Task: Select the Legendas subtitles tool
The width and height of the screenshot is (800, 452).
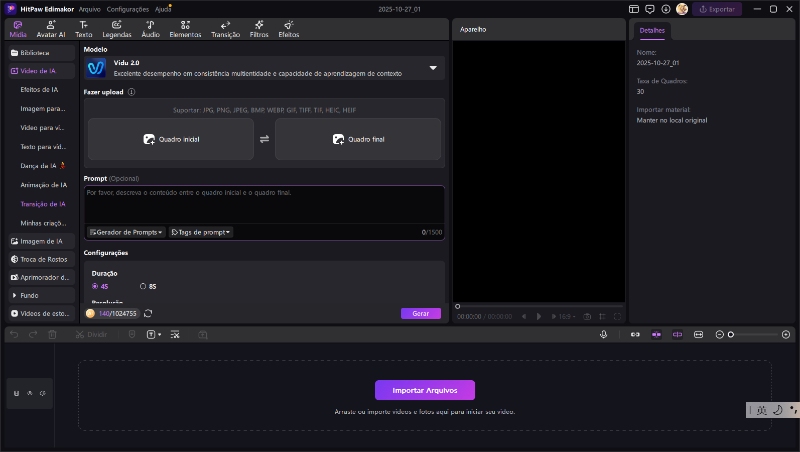Action: click(x=117, y=28)
